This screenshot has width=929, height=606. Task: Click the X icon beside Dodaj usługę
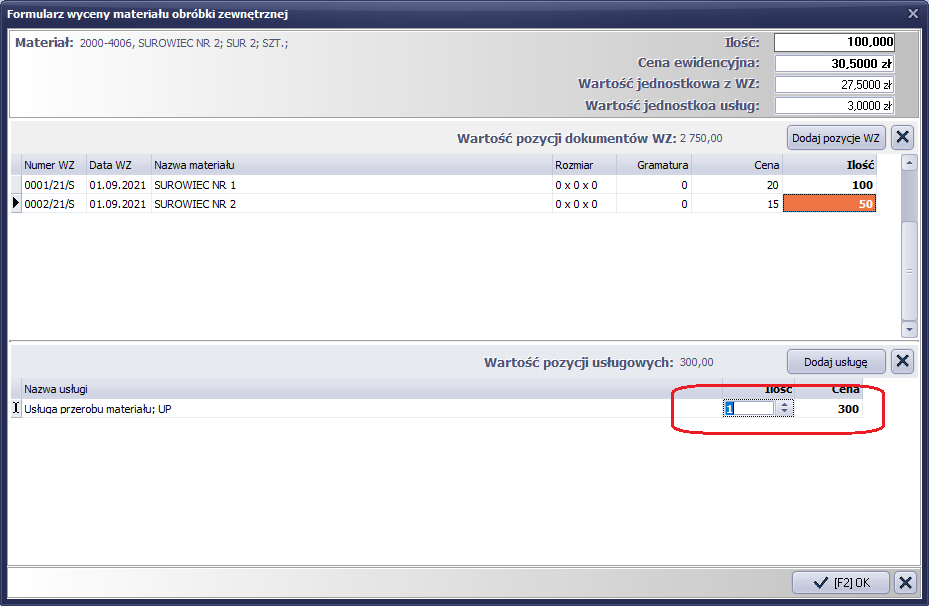click(902, 361)
